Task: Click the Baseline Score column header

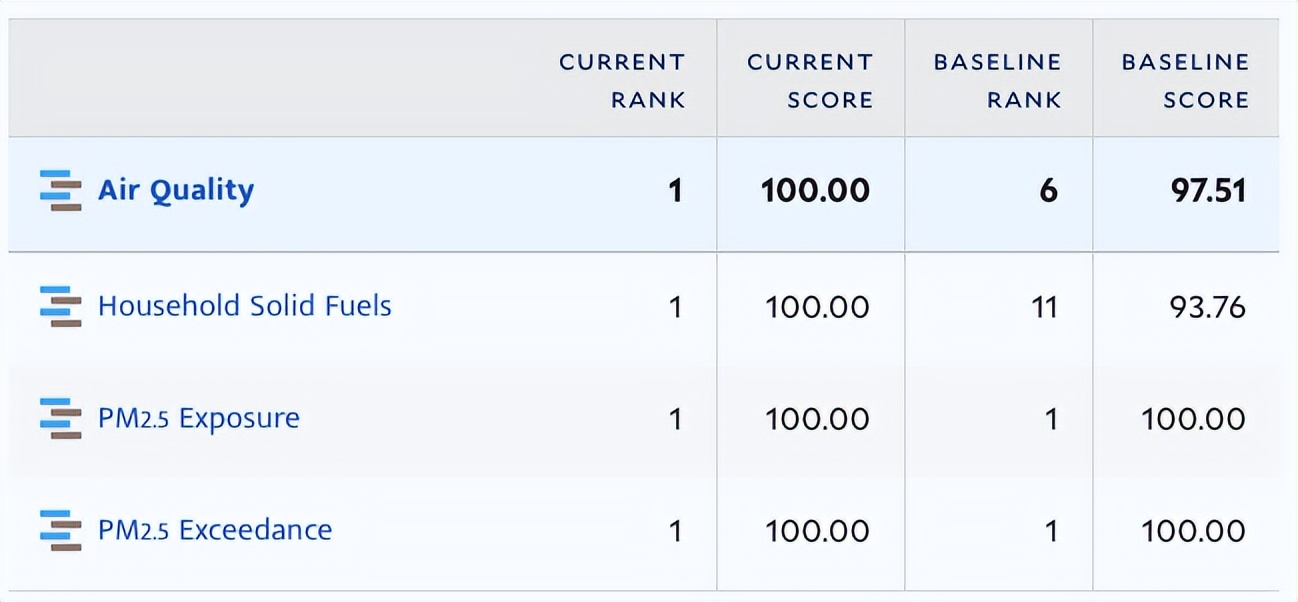Action: pyautogui.click(x=1185, y=81)
